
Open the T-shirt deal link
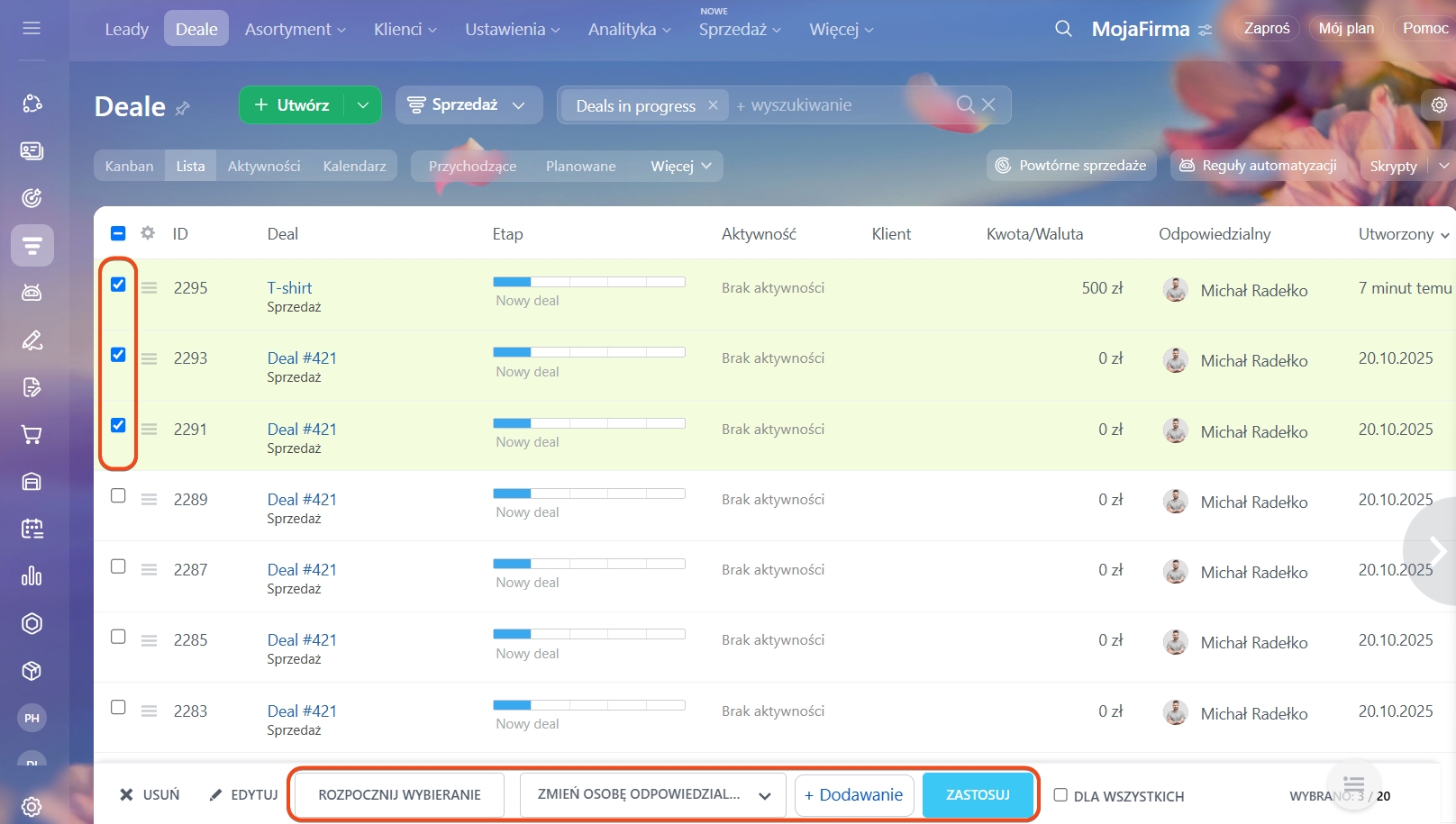click(289, 288)
